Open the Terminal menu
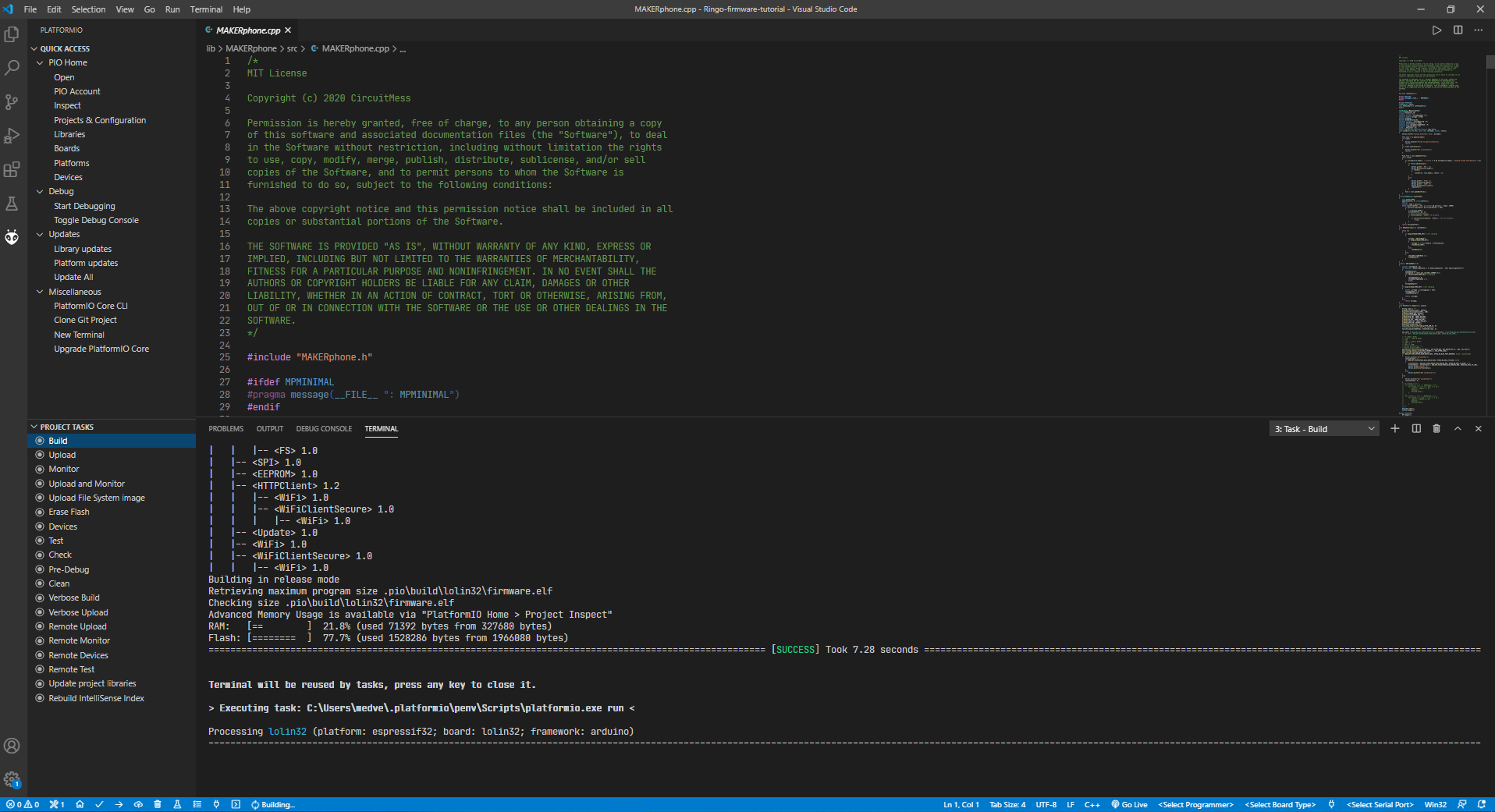The height and width of the screenshot is (812, 1495). pos(206,9)
